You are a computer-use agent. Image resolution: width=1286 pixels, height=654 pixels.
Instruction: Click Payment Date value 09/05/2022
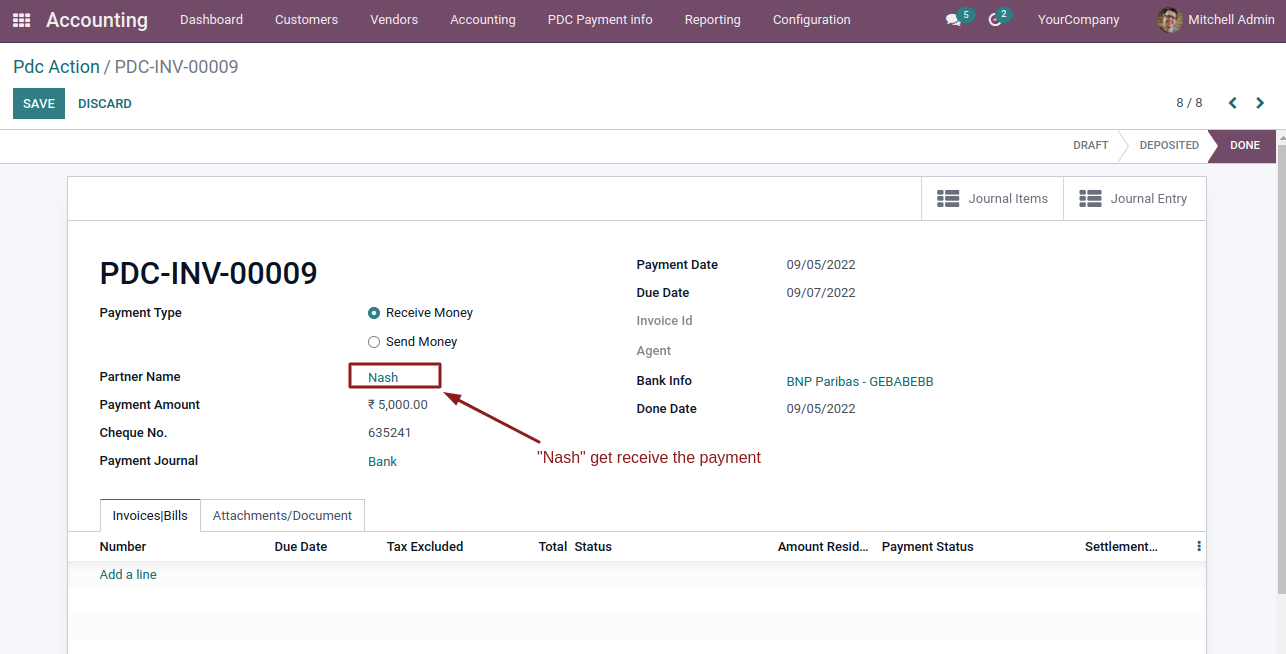(x=821, y=265)
